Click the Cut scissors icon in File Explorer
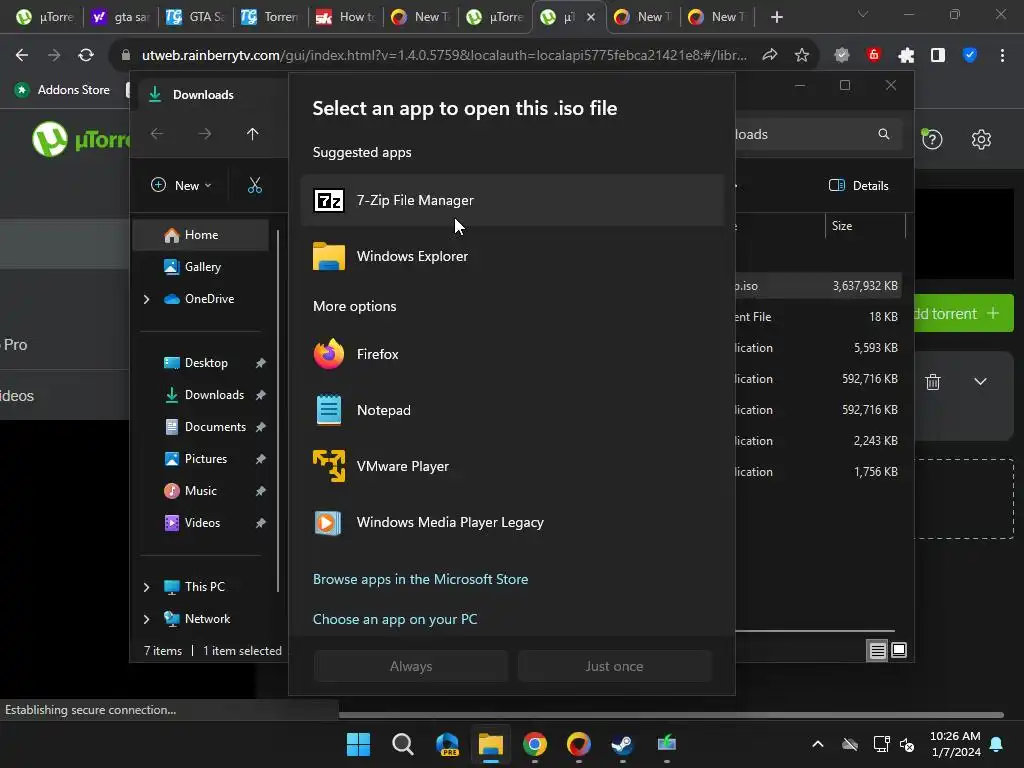 coord(255,185)
